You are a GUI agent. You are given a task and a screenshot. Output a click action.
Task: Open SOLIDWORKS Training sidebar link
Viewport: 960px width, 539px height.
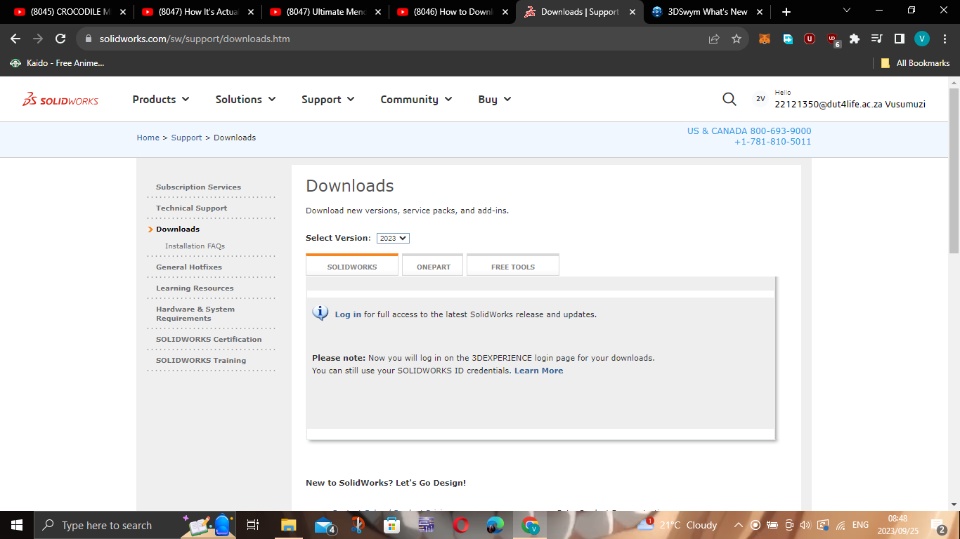pos(201,360)
